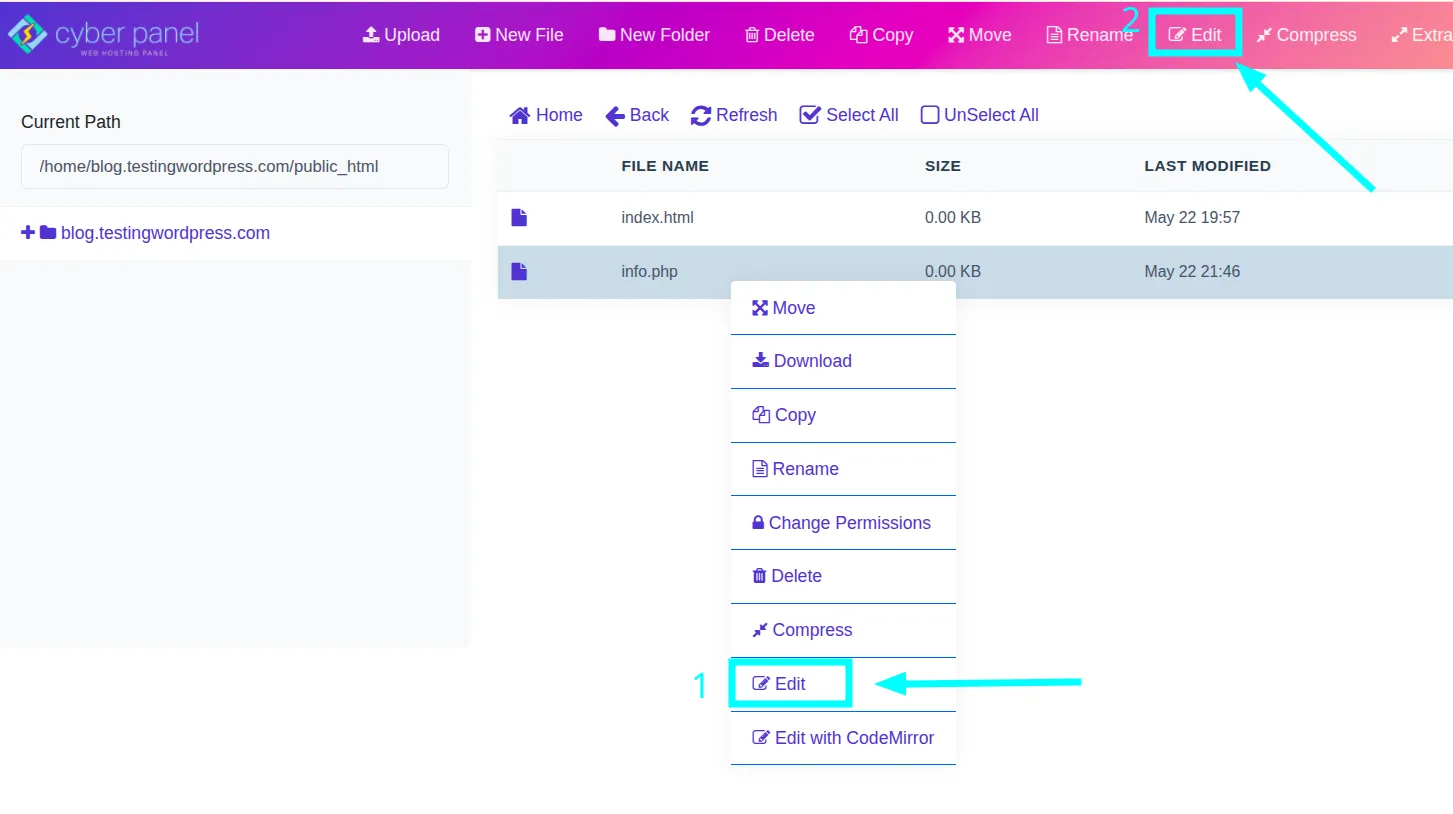Click the Current Path input field
The width and height of the screenshot is (1453, 814).
click(234, 167)
